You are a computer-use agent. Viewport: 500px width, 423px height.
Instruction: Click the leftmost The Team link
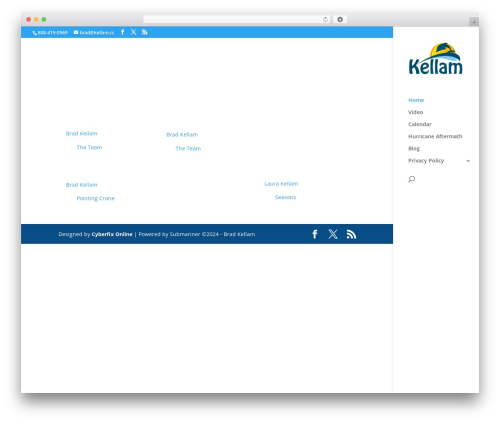[x=89, y=147]
